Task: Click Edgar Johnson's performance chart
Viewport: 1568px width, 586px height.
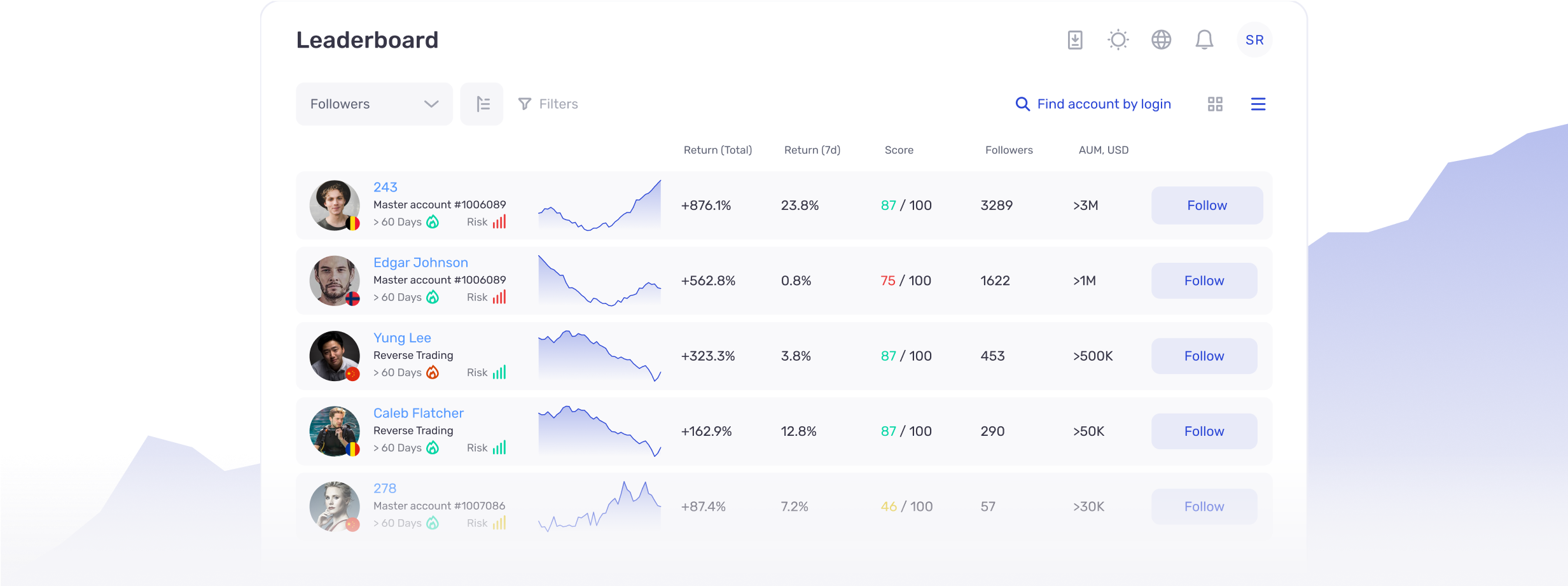Action: [x=599, y=281]
